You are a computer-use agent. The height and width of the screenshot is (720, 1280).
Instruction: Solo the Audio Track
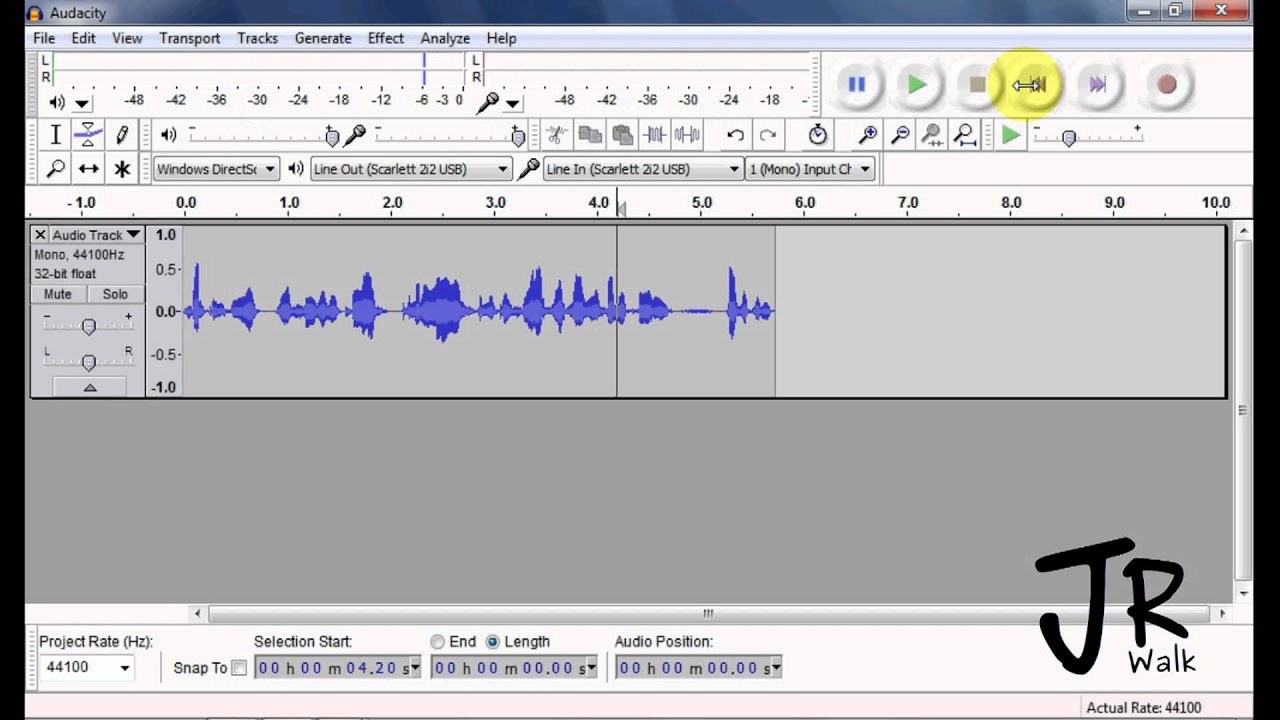click(x=115, y=294)
